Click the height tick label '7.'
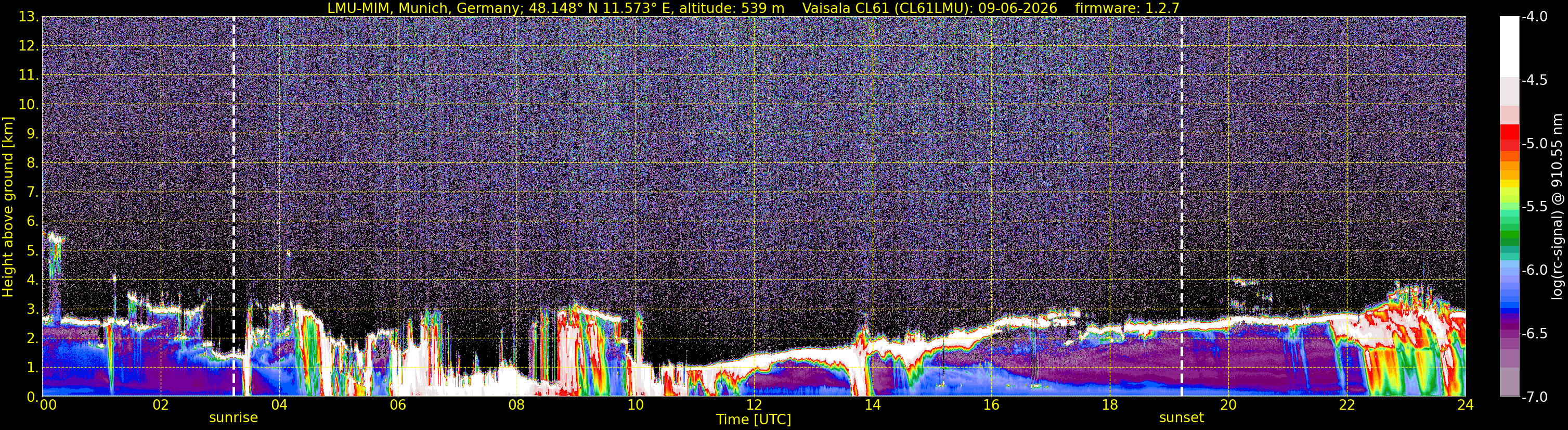Viewport: 1568px width, 430px height. [x=32, y=192]
